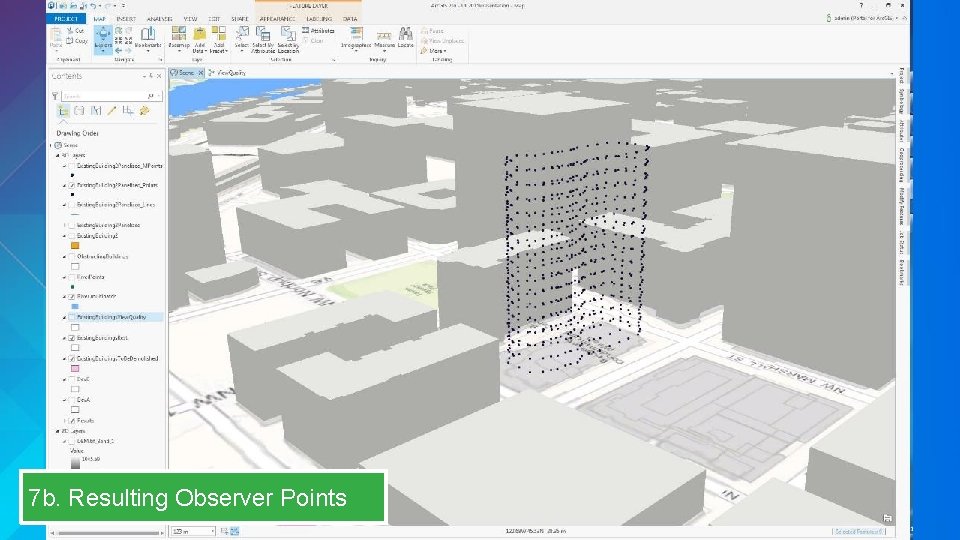Open the Attributes pane
Screen dimensions: 960x540
318,31
